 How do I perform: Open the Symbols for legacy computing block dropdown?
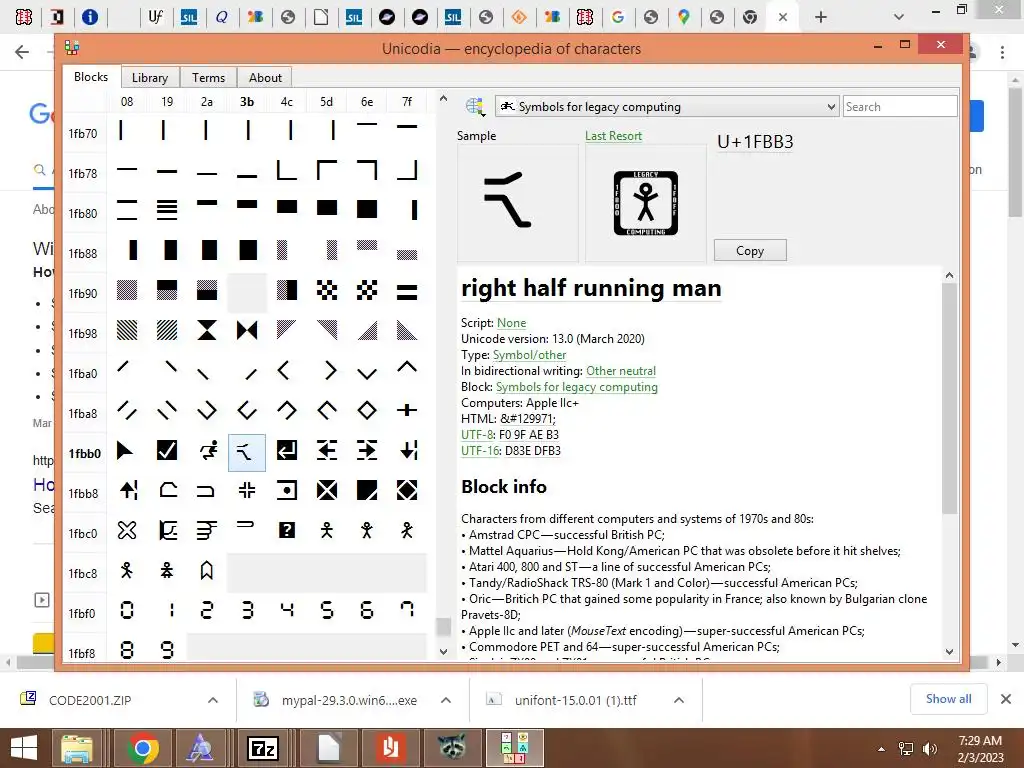tap(667, 106)
